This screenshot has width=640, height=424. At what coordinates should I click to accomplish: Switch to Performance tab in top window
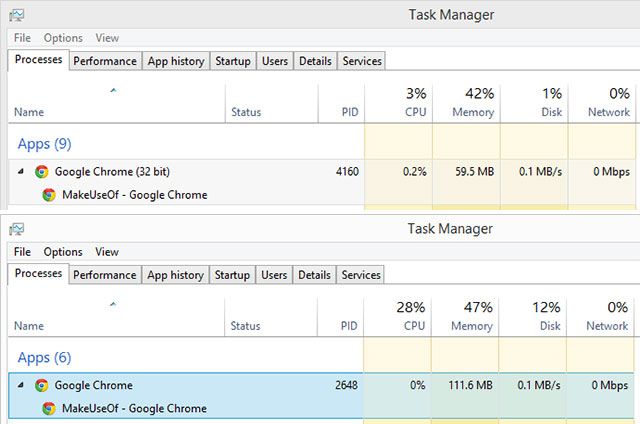tap(105, 61)
